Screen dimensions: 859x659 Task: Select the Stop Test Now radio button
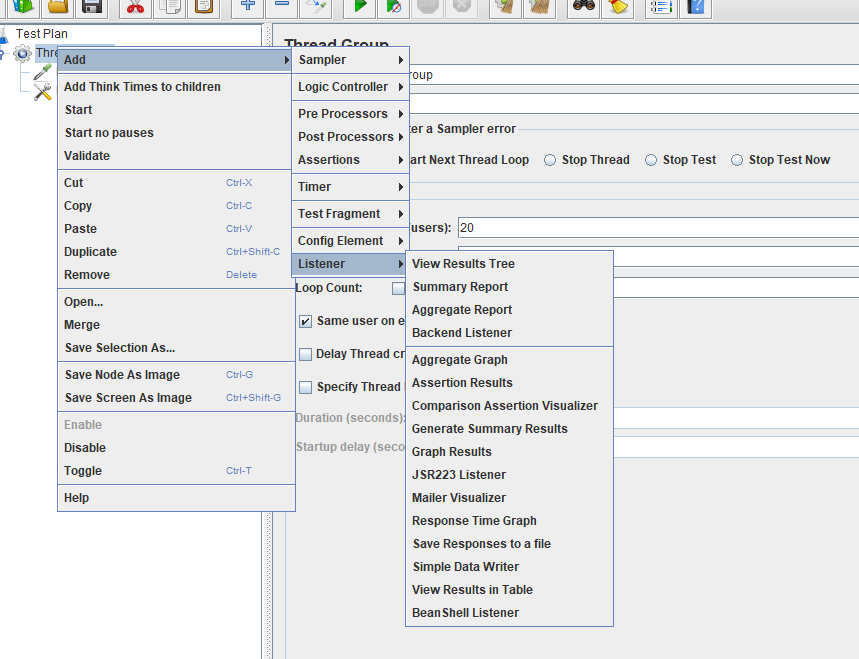[737, 160]
